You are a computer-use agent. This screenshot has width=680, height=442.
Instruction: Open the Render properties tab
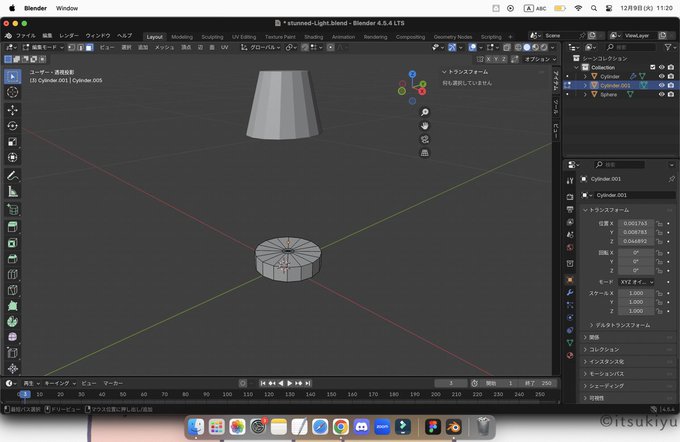pos(570,196)
